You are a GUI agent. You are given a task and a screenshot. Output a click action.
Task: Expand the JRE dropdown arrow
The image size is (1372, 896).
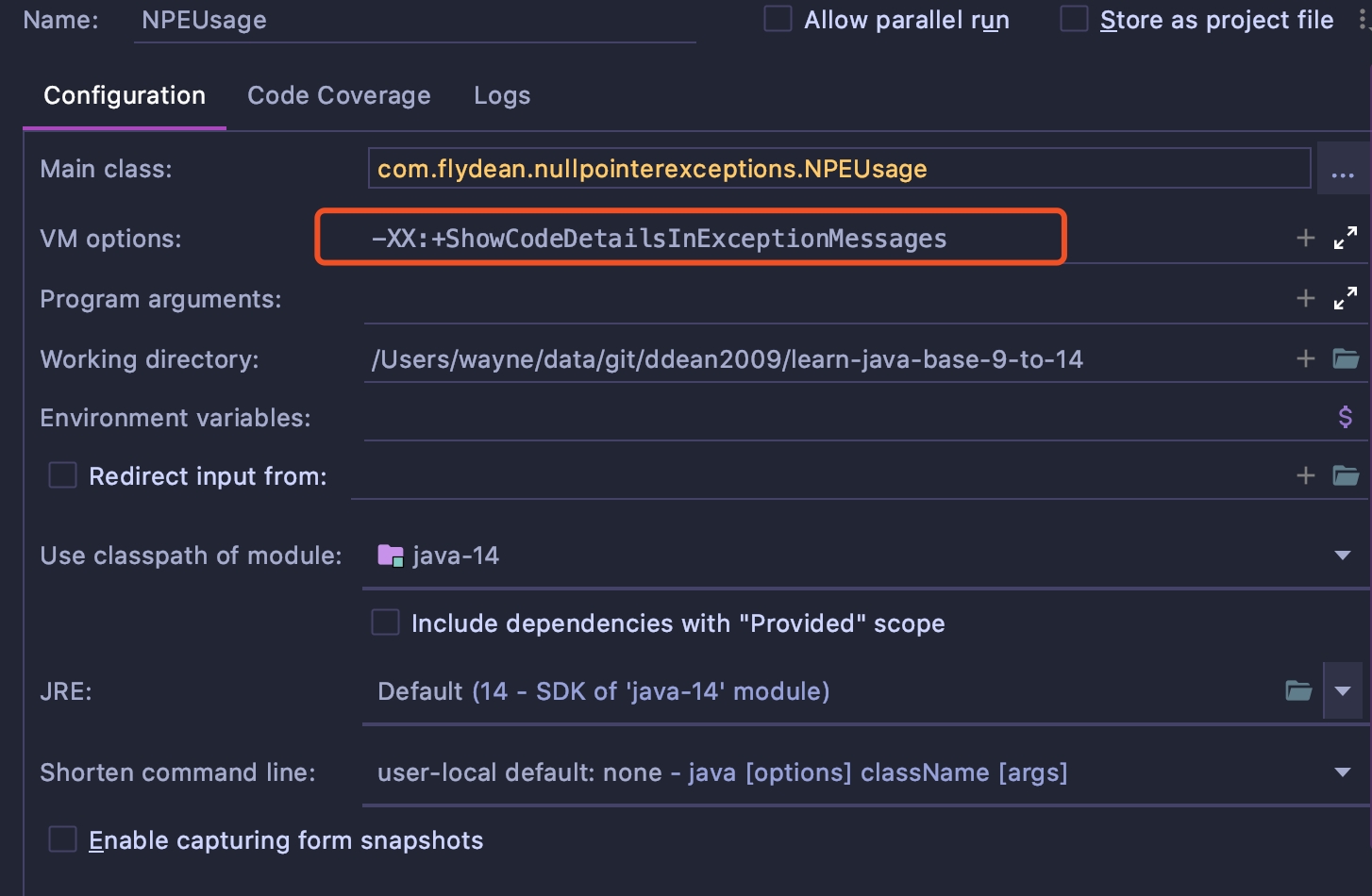tap(1342, 691)
